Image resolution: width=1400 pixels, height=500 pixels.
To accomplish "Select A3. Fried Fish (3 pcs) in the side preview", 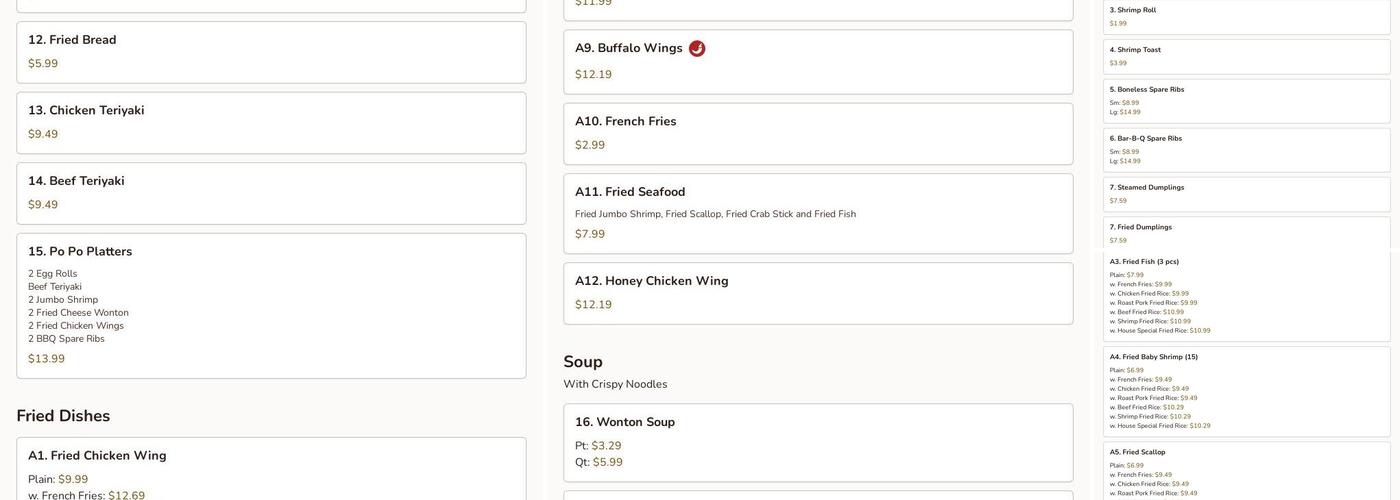I will coord(1247,297).
